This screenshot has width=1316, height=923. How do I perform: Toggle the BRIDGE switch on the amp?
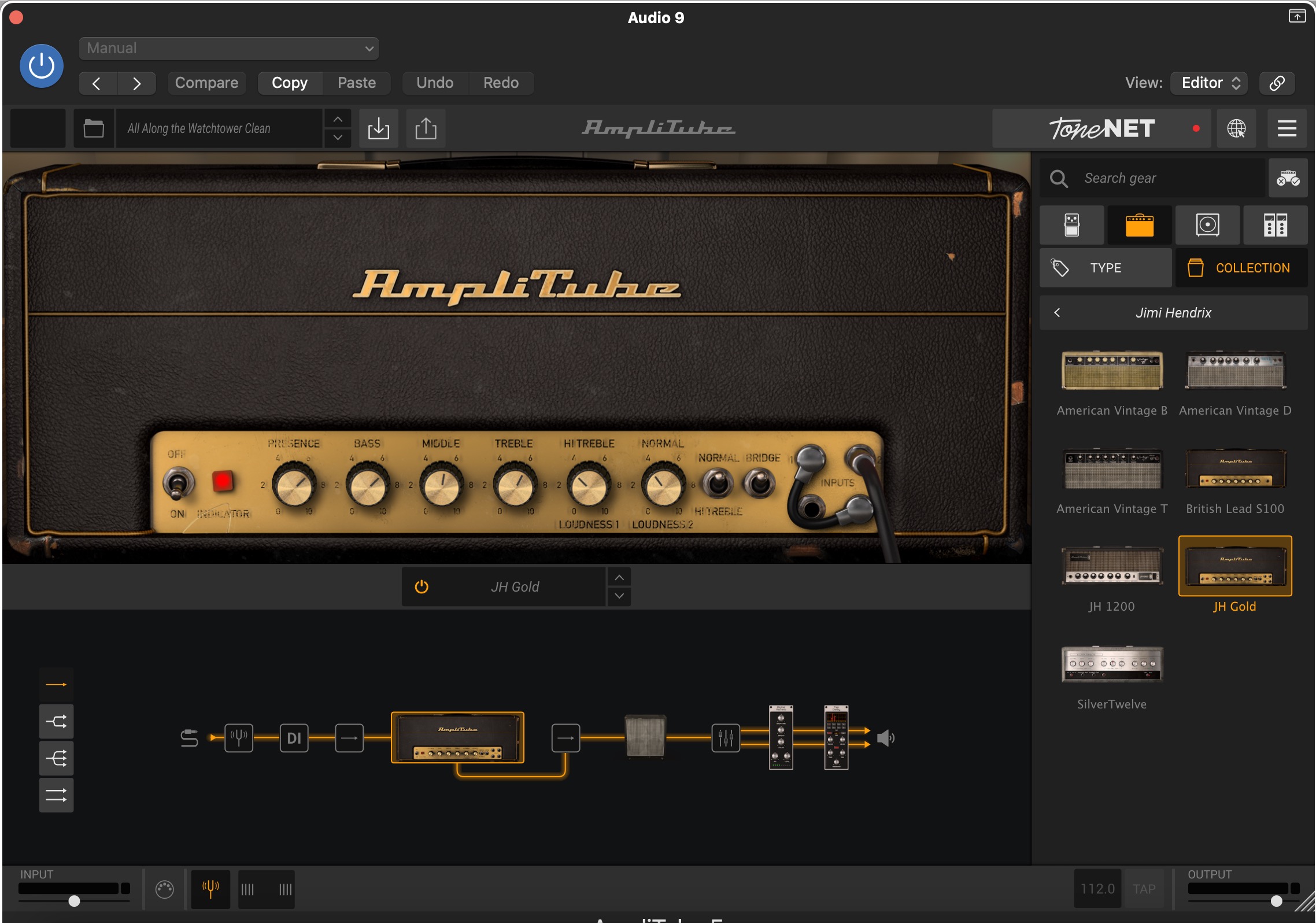point(759,483)
